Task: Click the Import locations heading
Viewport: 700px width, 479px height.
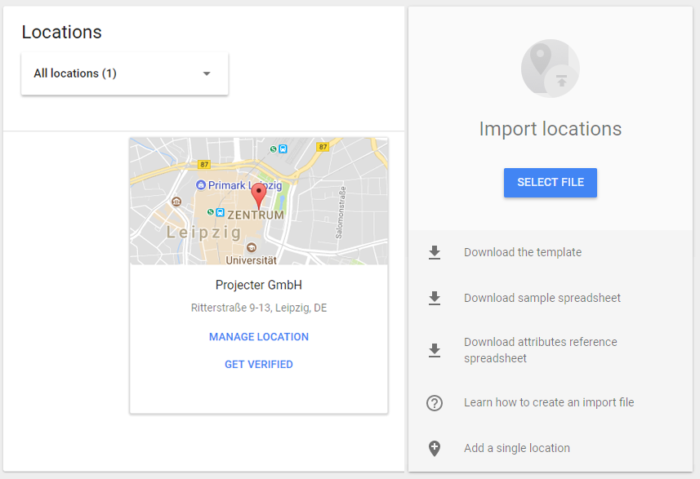Action: [x=550, y=129]
